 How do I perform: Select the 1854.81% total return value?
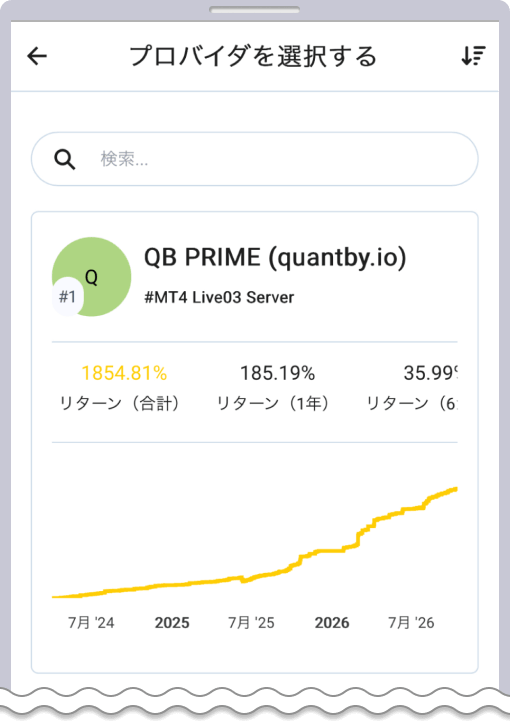coord(124,373)
